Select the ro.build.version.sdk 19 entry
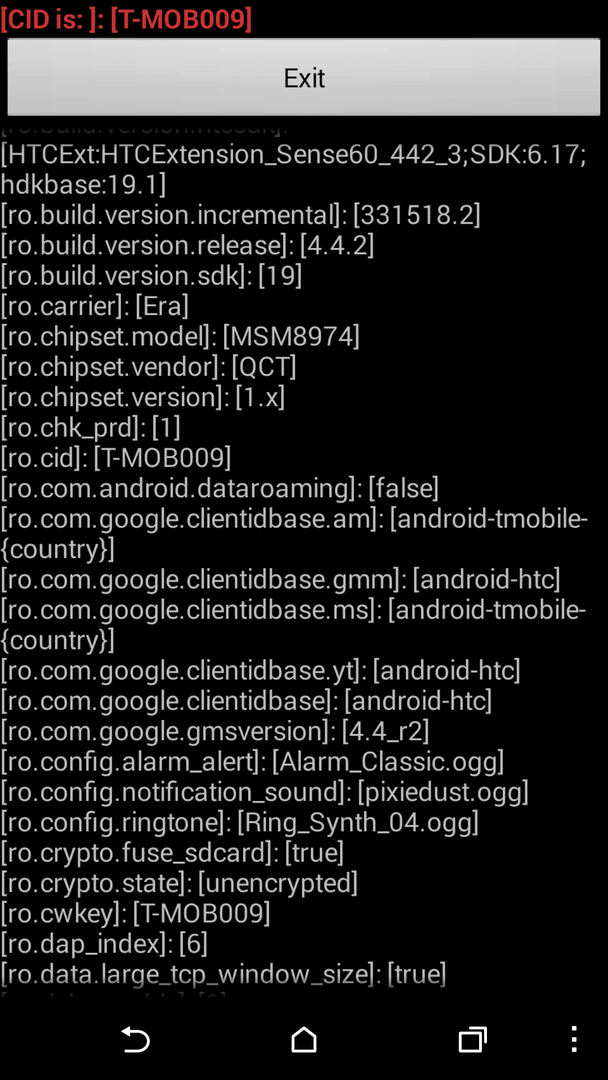608x1080 pixels. point(151,276)
